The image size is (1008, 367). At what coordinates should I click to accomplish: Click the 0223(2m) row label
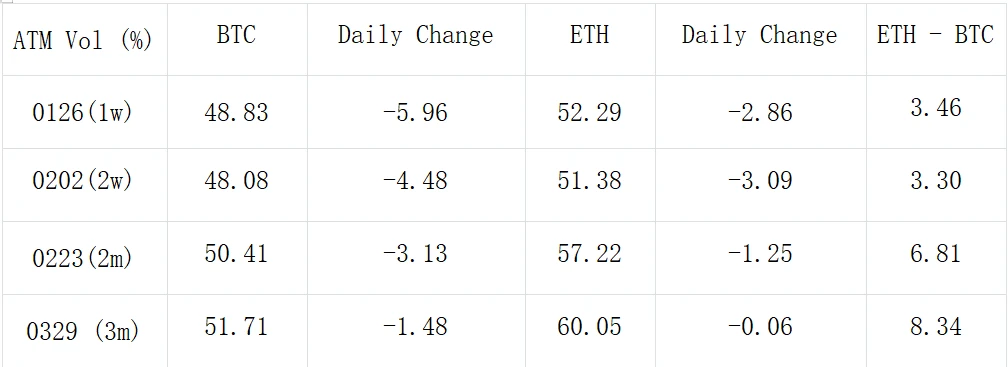pos(82,258)
